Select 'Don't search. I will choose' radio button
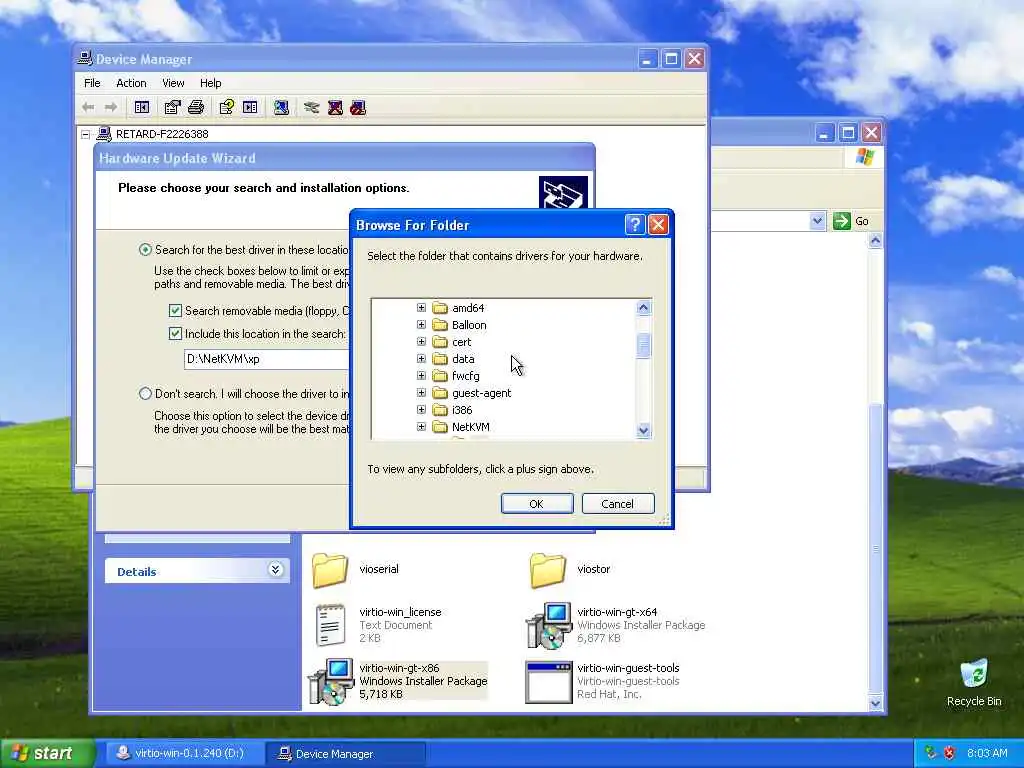The image size is (1024, 768). click(145, 393)
